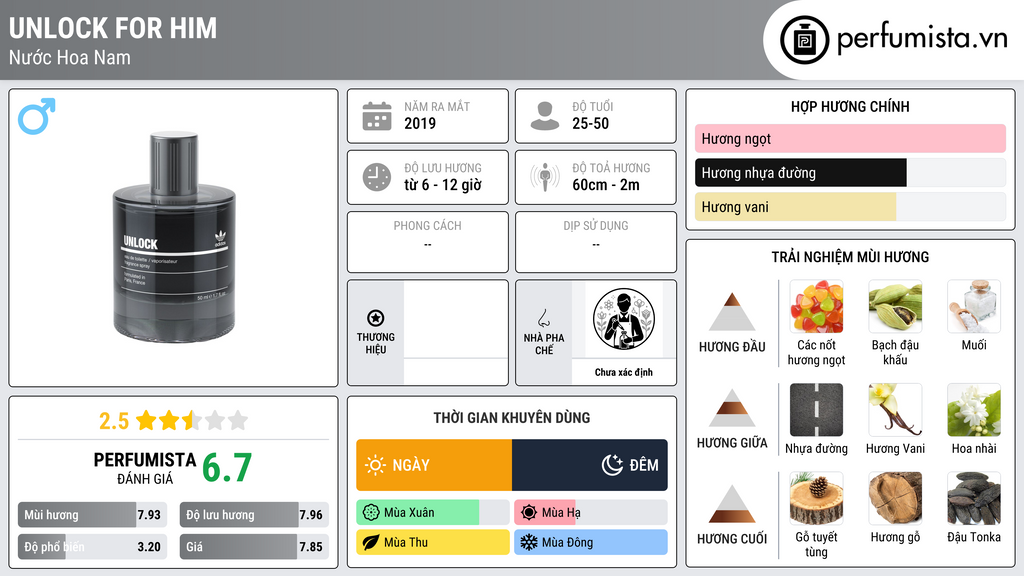
Task: Click the Hương cuối pyramid icon
Action: click(x=732, y=504)
